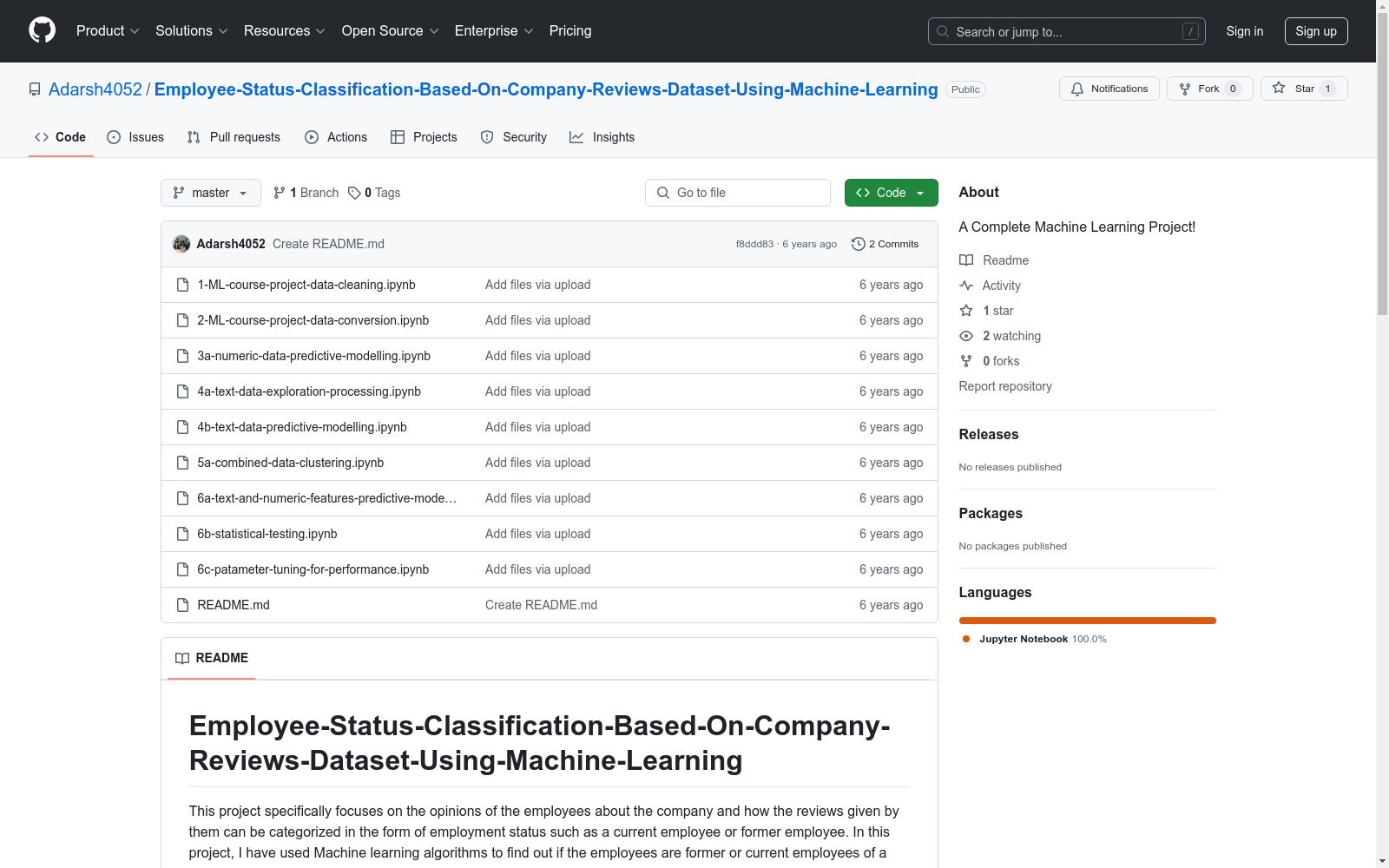The width and height of the screenshot is (1389, 868).
Task: Select the Code tab
Action: click(x=61, y=137)
